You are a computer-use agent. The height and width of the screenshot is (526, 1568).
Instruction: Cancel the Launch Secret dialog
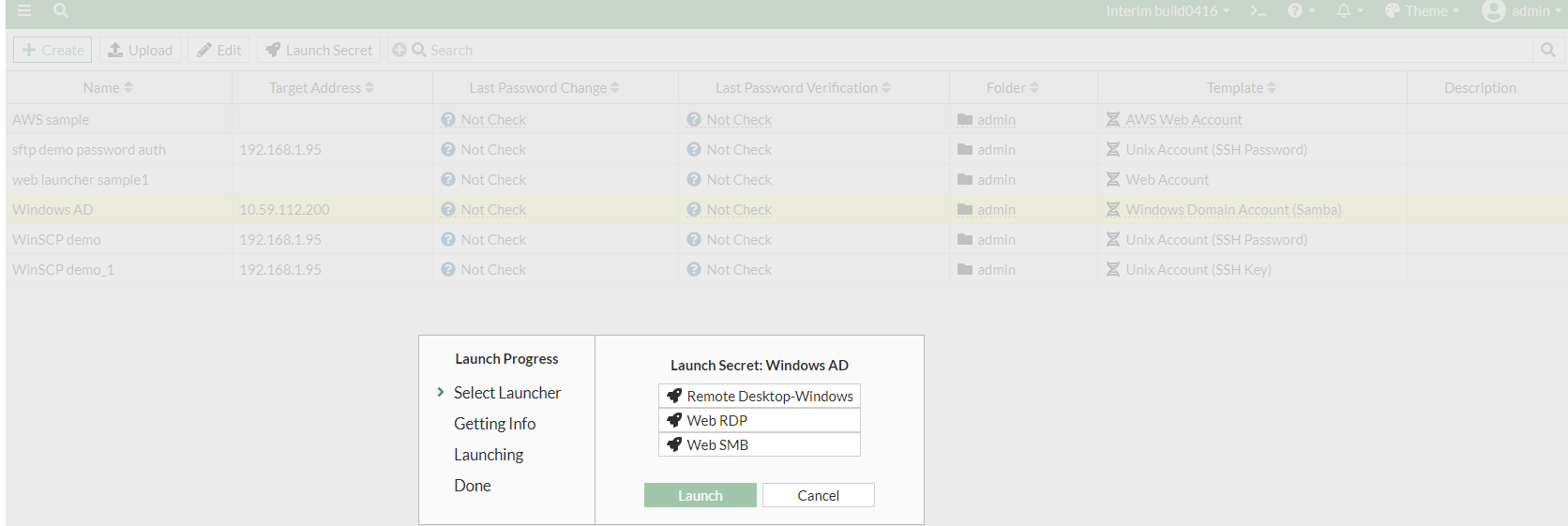click(x=818, y=495)
